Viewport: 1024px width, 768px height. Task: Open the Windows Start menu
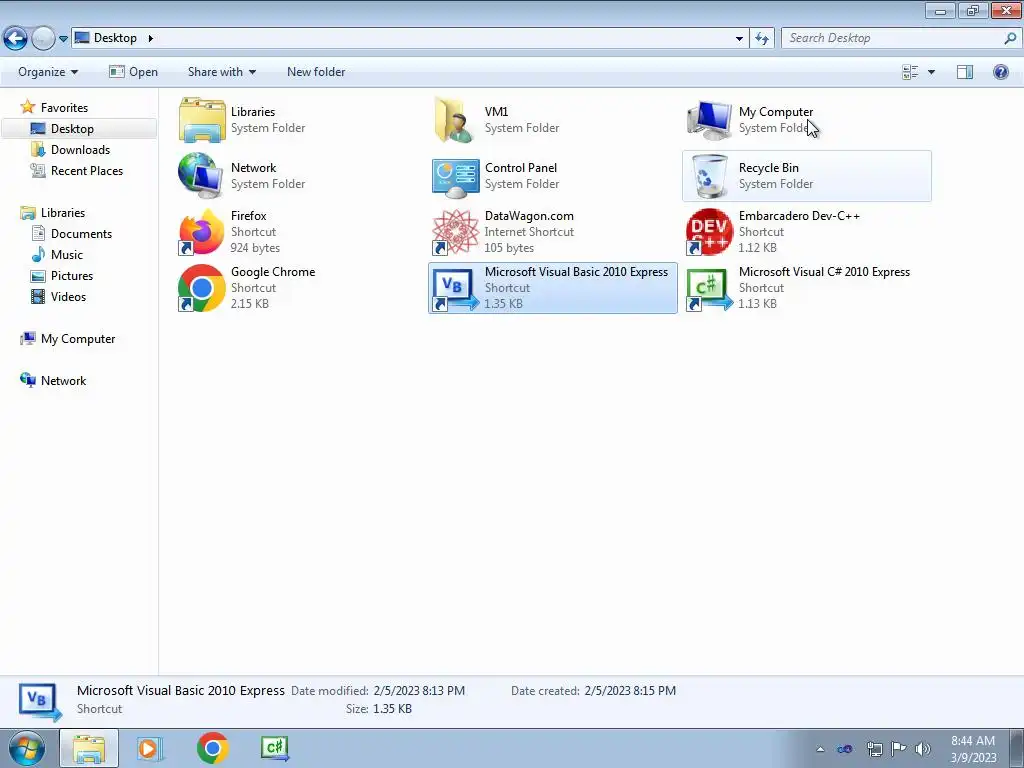[x=27, y=748]
